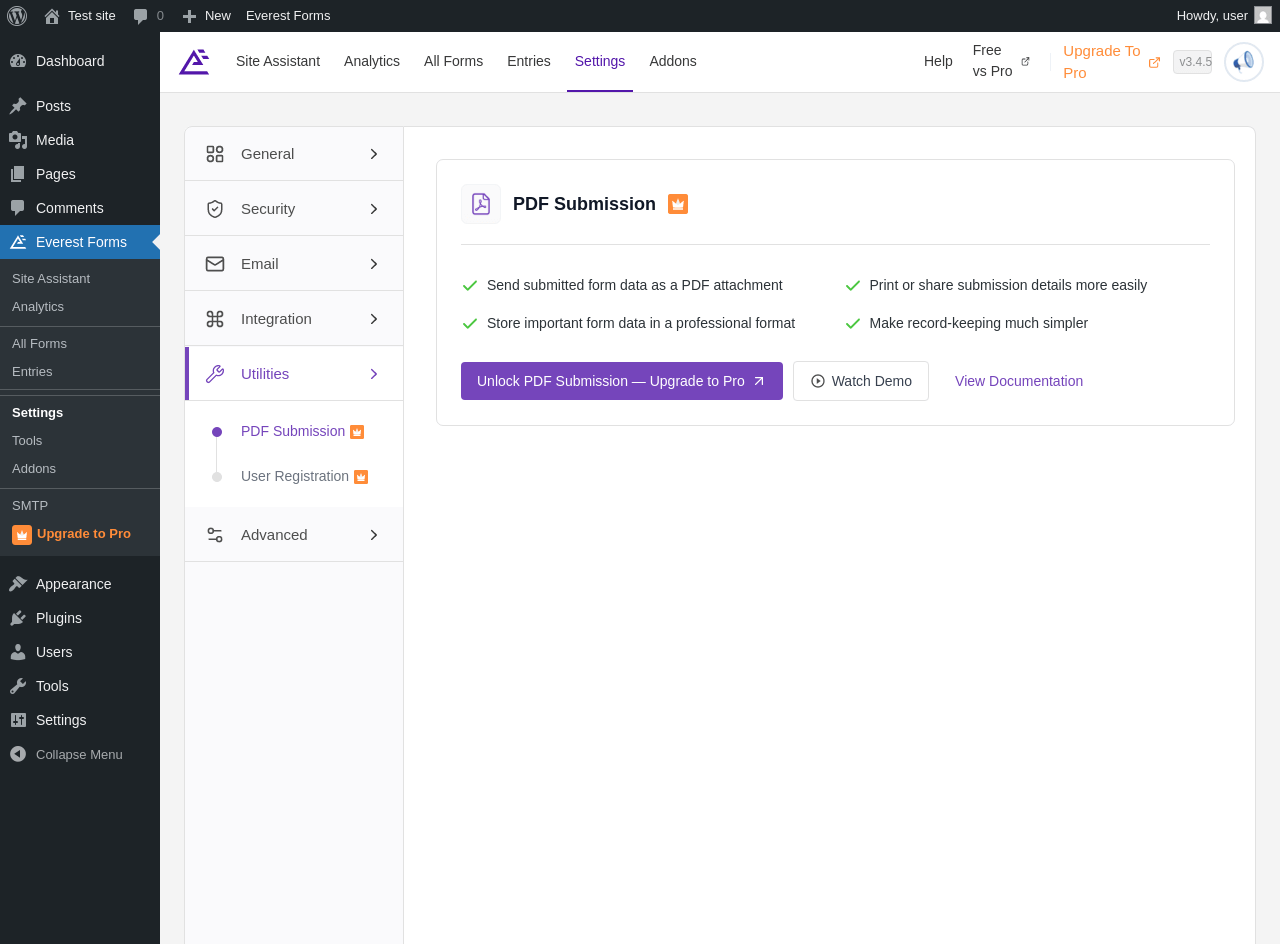Open the comments bubble in admin bar

(x=141, y=16)
